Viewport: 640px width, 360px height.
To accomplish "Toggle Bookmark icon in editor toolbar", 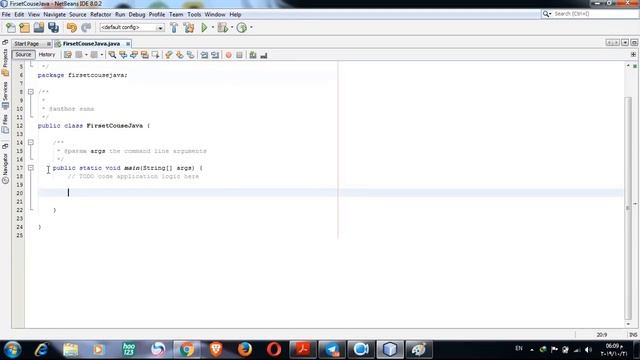I will [x=191, y=55].
